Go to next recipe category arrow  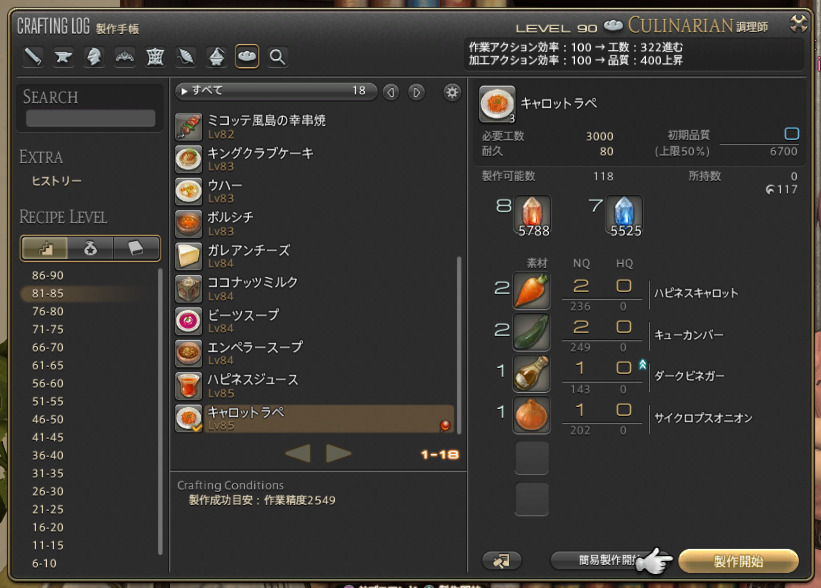[417, 92]
